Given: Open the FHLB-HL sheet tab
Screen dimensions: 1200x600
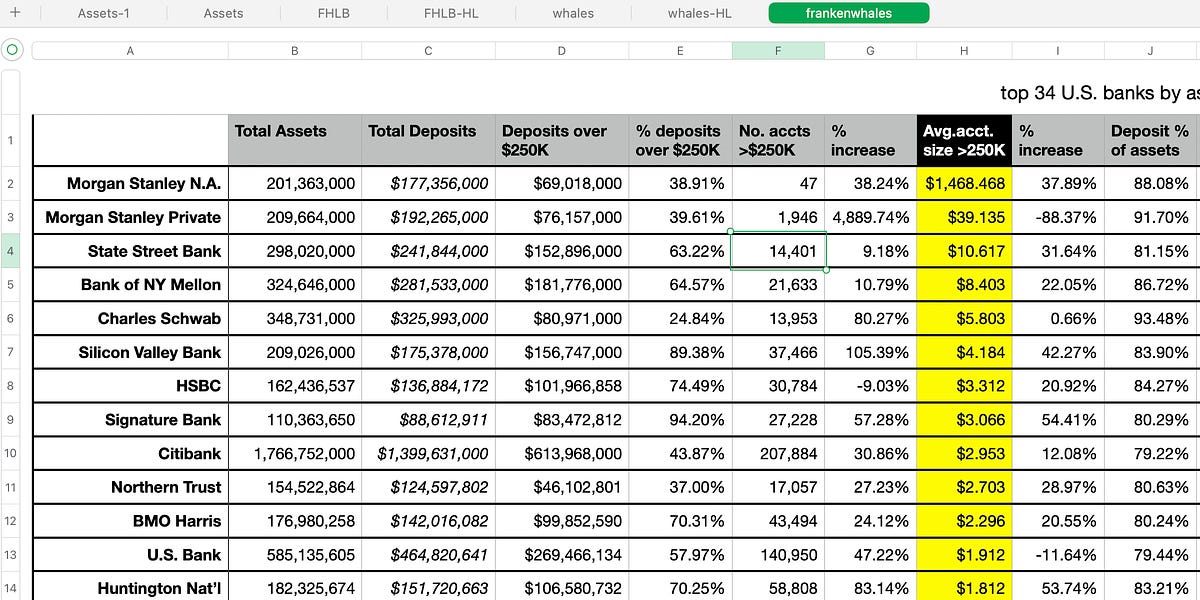Looking at the screenshot, I should 452,13.
